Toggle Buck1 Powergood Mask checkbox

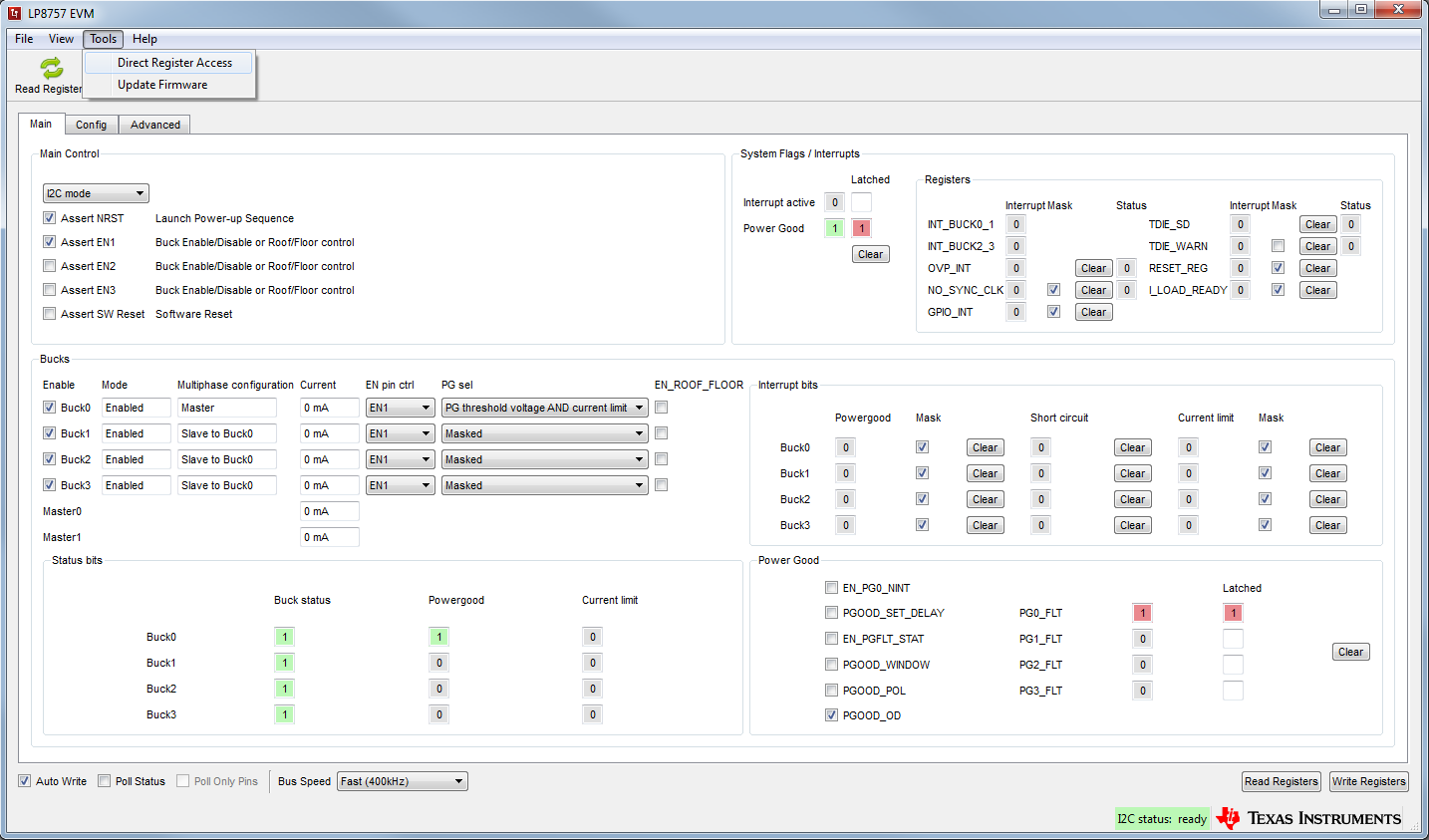coord(923,473)
